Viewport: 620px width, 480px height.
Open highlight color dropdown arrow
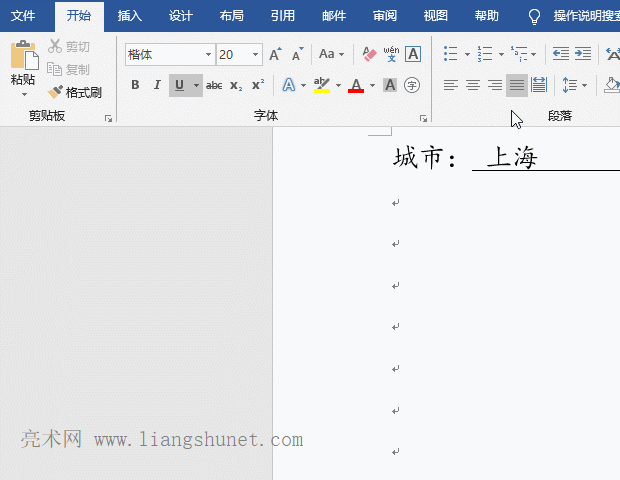[338, 85]
